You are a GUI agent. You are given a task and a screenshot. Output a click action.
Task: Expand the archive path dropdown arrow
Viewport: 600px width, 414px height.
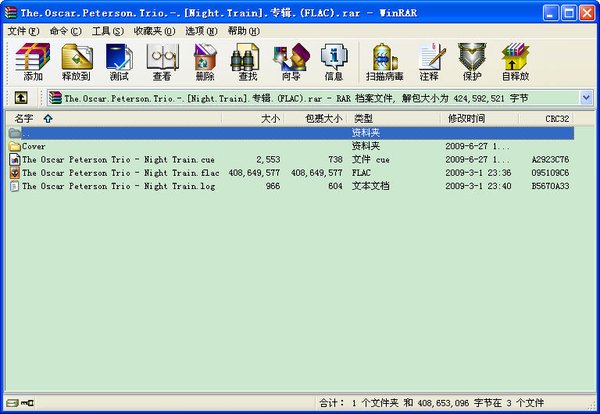pos(586,98)
